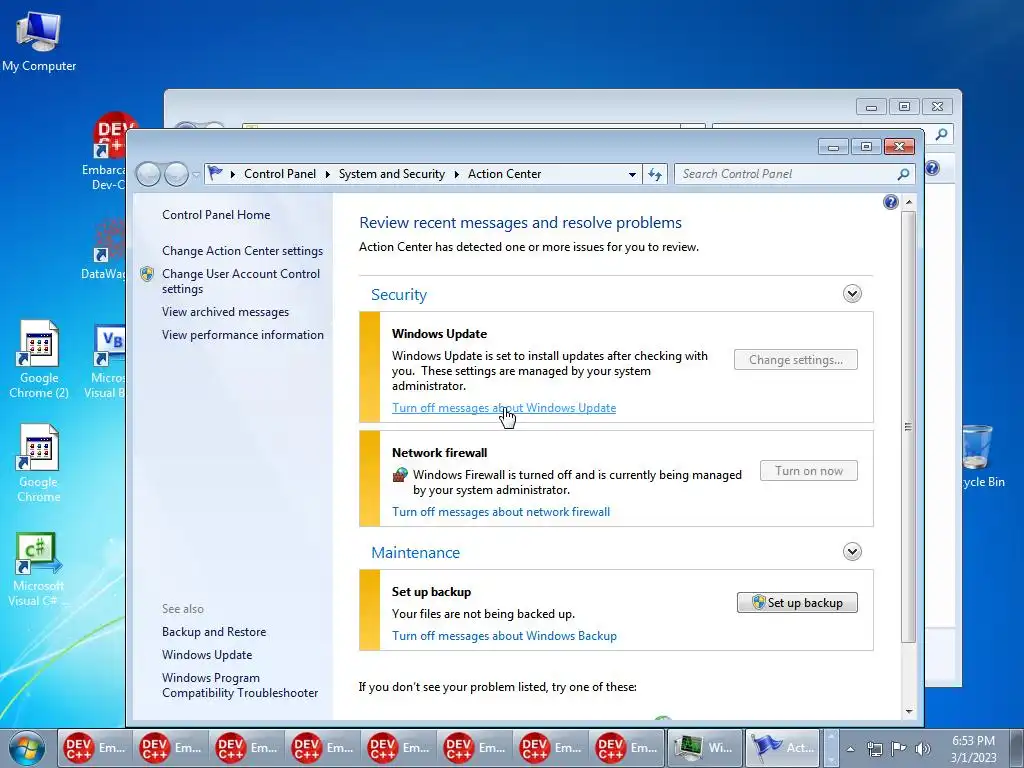Open the Windows Start orb
This screenshot has width=1024, height=768.
click(x=27, y=748)
